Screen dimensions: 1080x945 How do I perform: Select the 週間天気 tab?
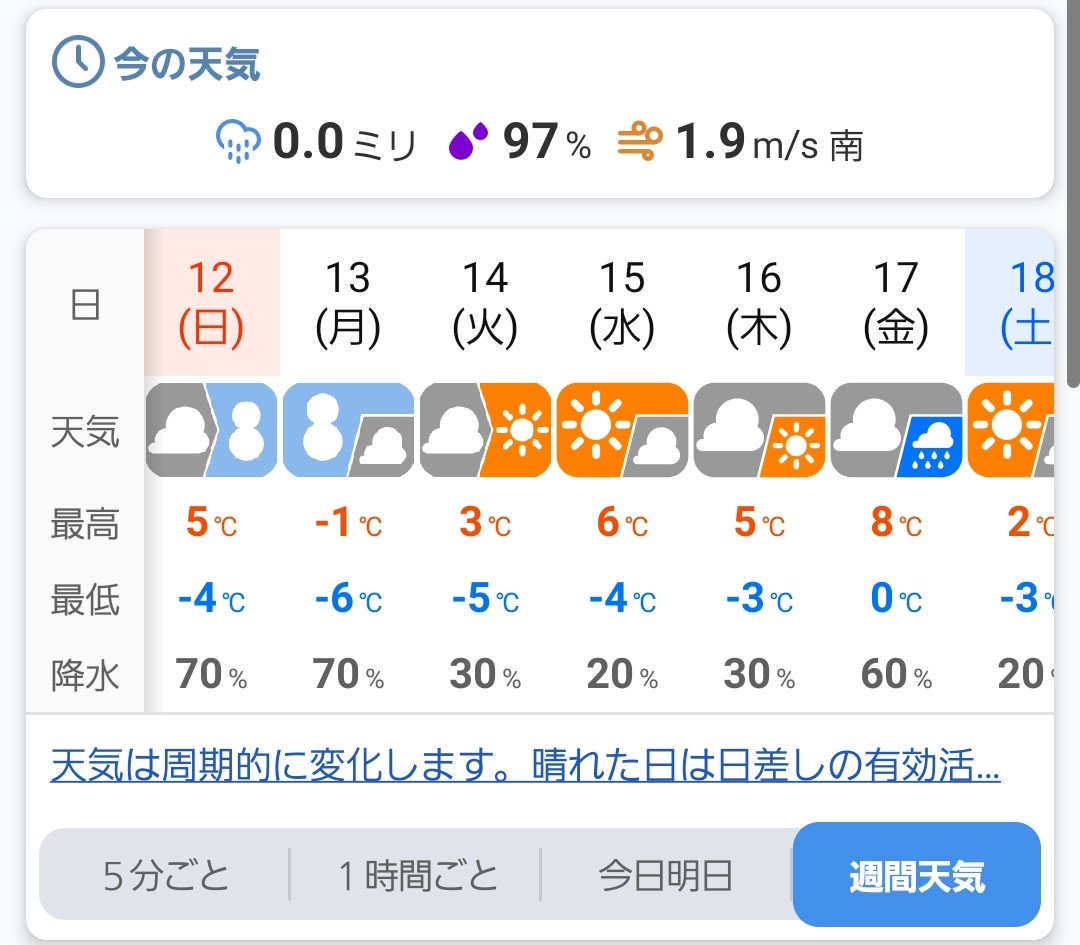(x=916, y=876)
